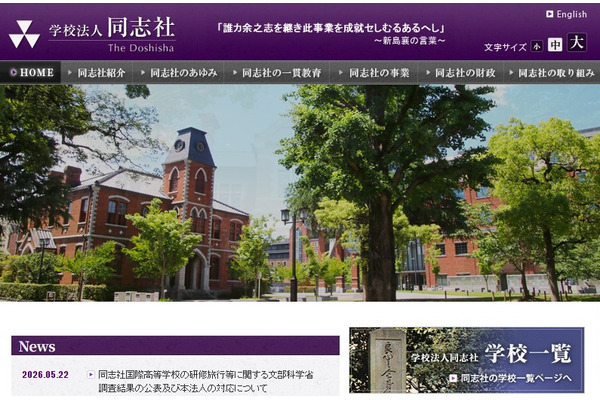Click the campus clock tower hero image
Viewport: 600px width, 400px height.
[300, 193]
